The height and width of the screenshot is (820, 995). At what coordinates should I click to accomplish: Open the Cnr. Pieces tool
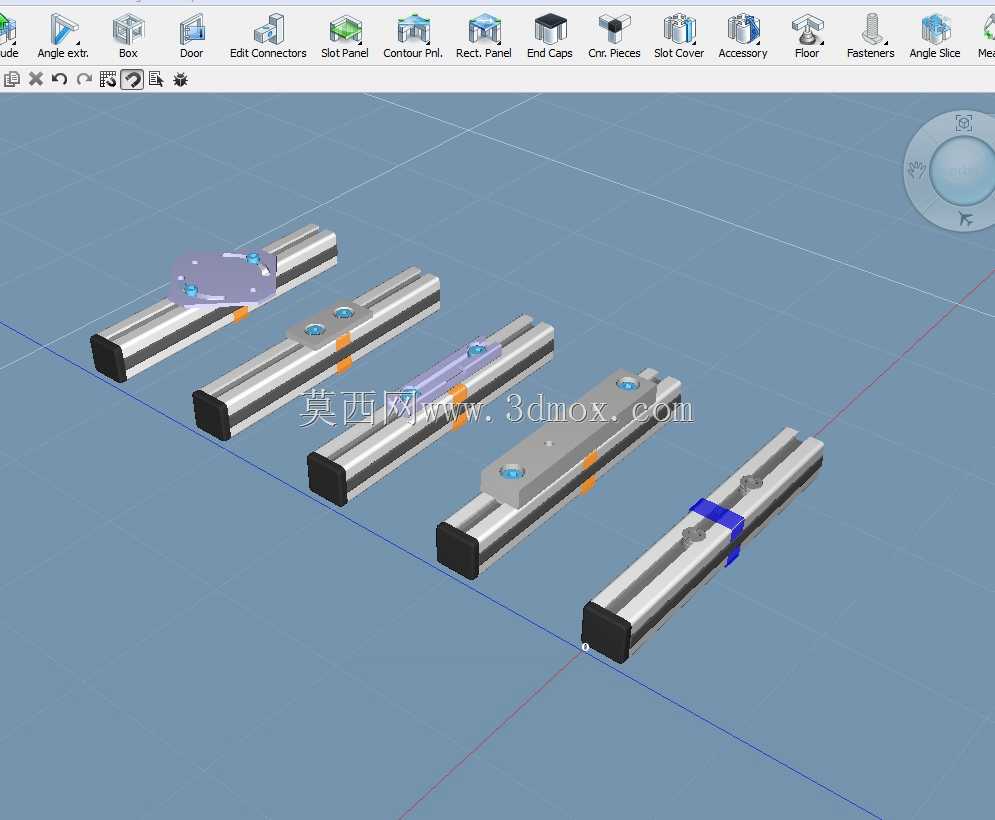pos(614,36)
